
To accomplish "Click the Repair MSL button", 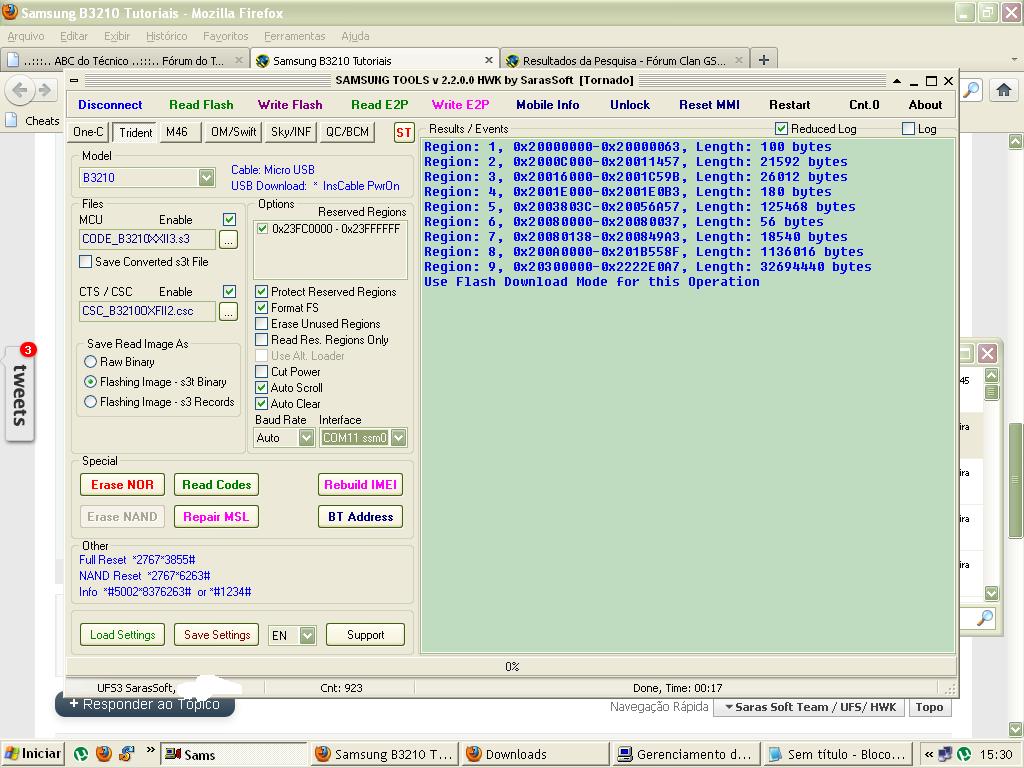I will (x=216, y=517).
